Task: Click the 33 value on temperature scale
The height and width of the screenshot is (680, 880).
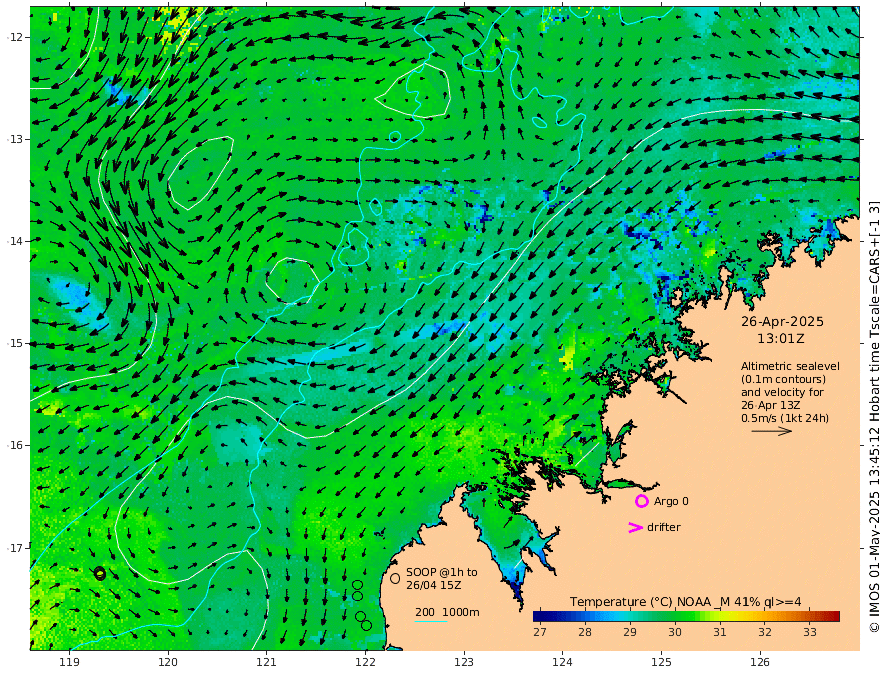Action: coord(809,632)
